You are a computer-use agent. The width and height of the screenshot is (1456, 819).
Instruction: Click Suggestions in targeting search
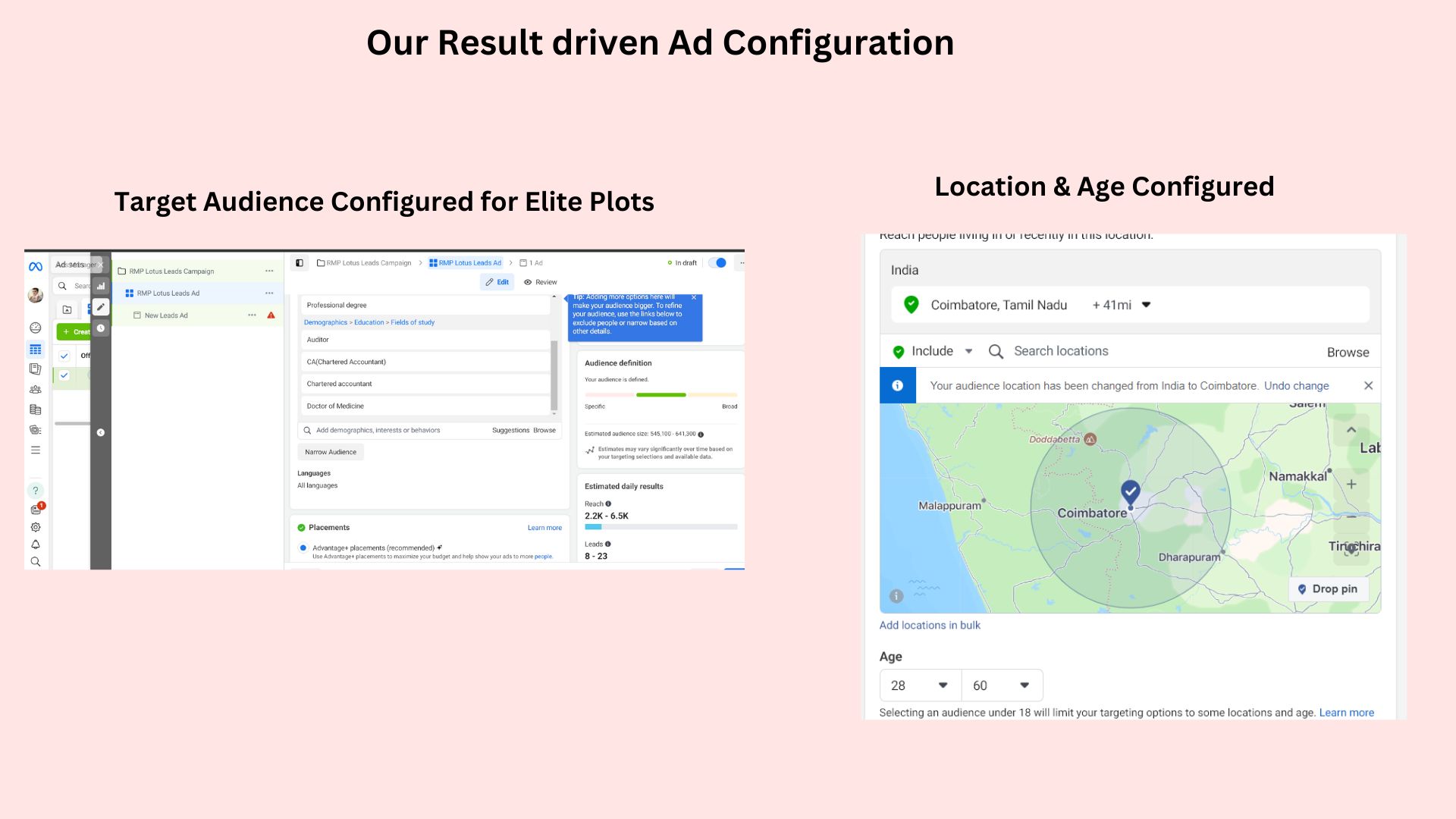pyautogui.click(x=510, y=430)
